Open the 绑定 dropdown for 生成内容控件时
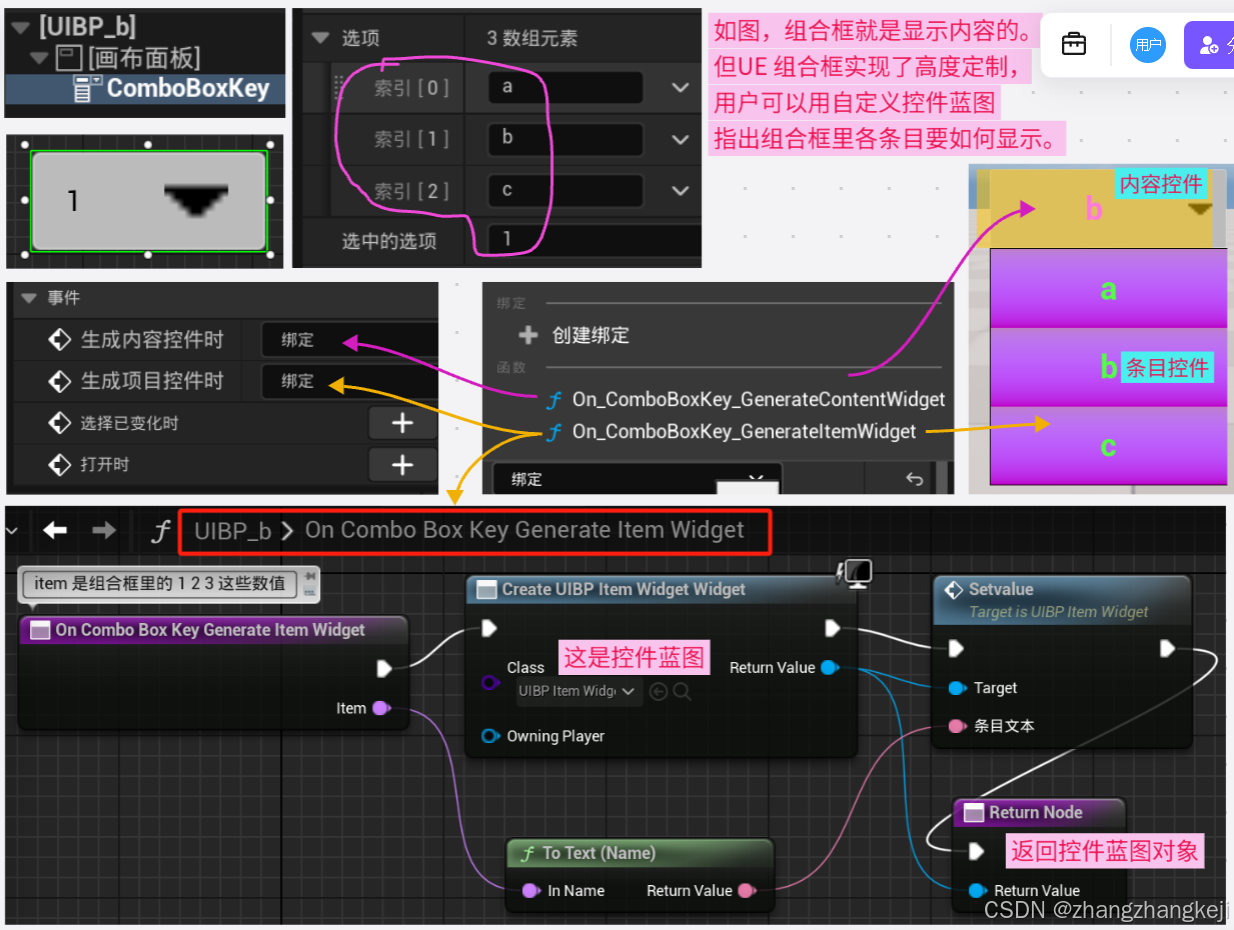 point(350,340)
